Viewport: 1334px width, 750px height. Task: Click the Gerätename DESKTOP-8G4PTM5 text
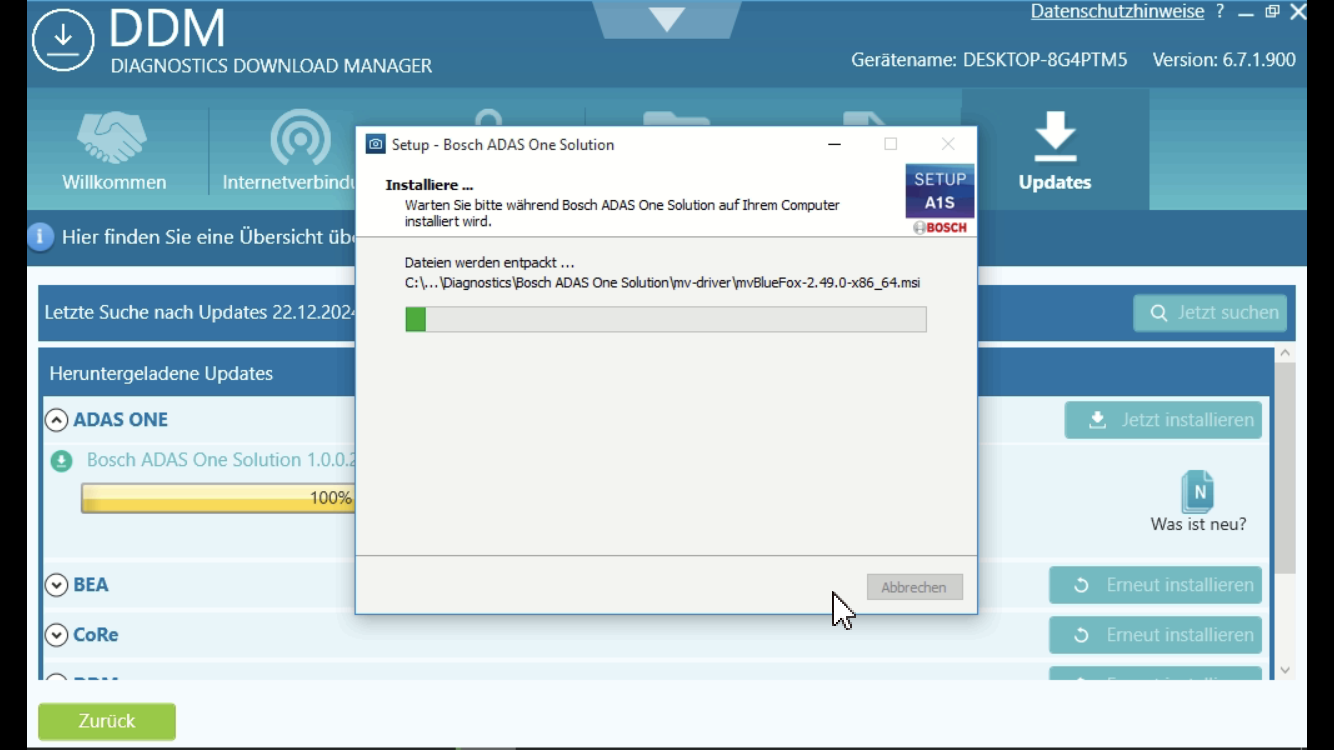click(x=989, y=60)
